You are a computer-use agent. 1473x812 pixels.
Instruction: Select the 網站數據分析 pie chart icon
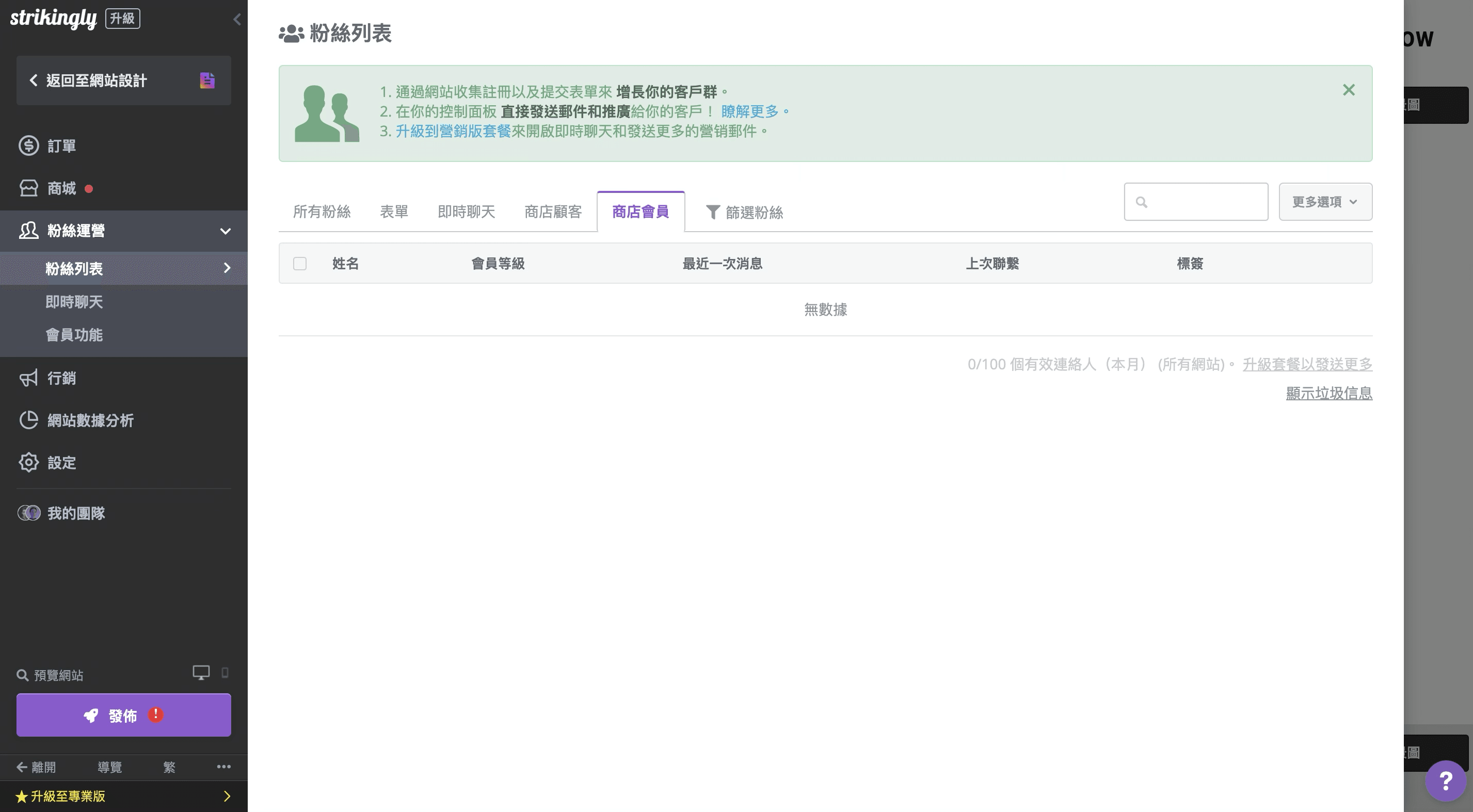(x=29, y=420)
